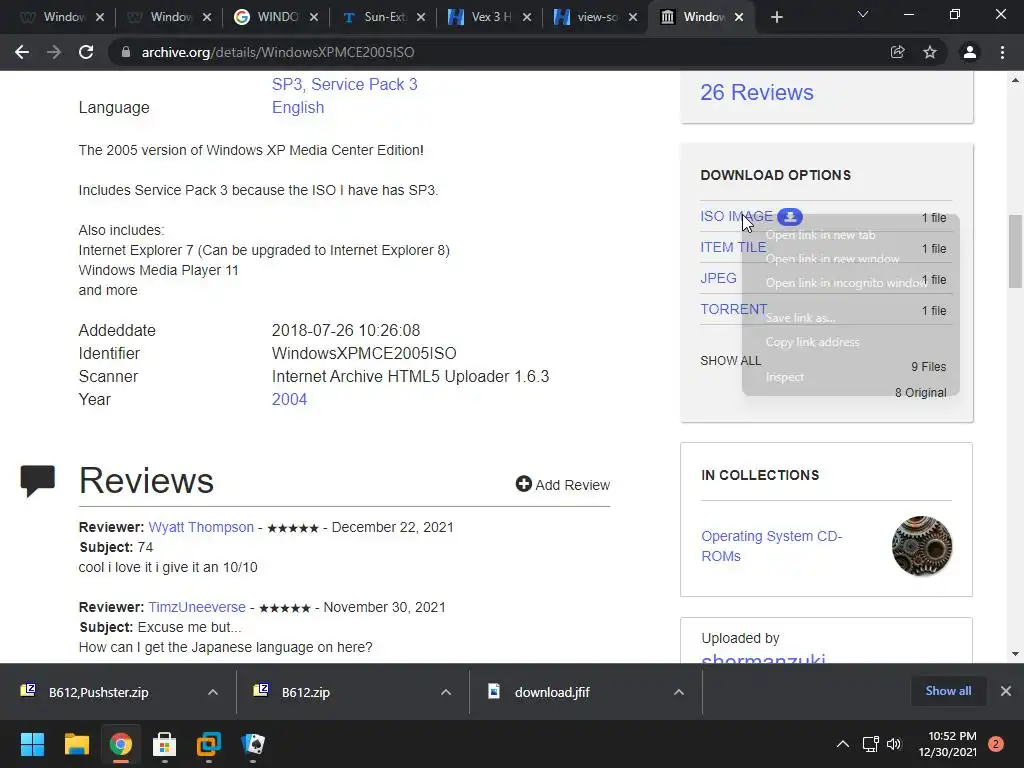Screen dimensions: 1024x768
Task: Close the view-so tab
Action: pyautogui.click(x=633, y=17)
